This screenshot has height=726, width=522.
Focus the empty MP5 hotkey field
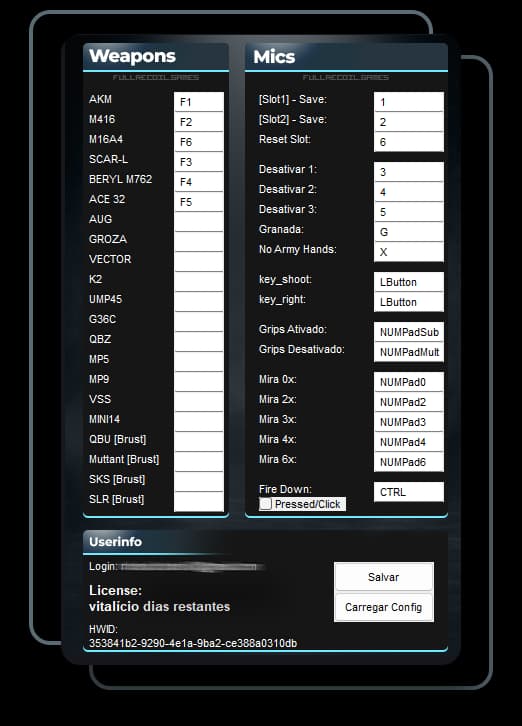point(199,362)
